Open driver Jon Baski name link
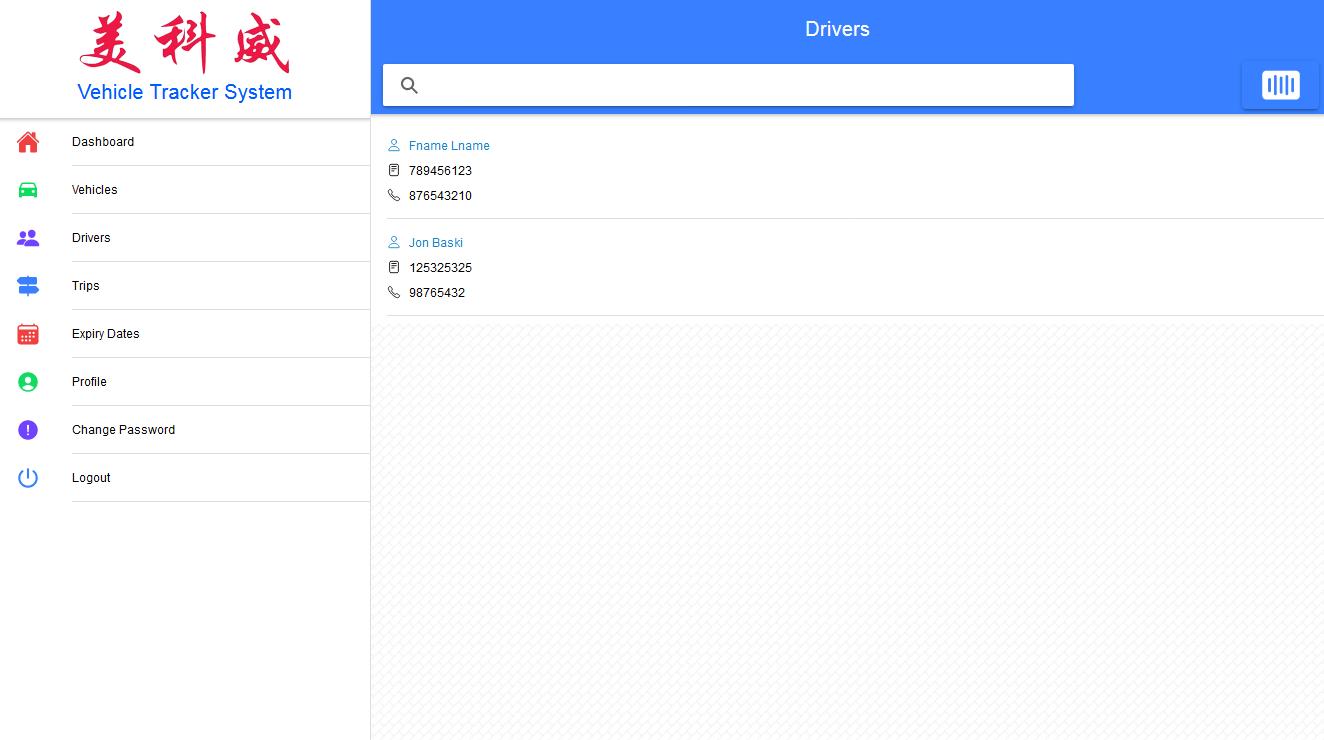1324x740 pixels. pyautogui.click(x=436, y=243)
